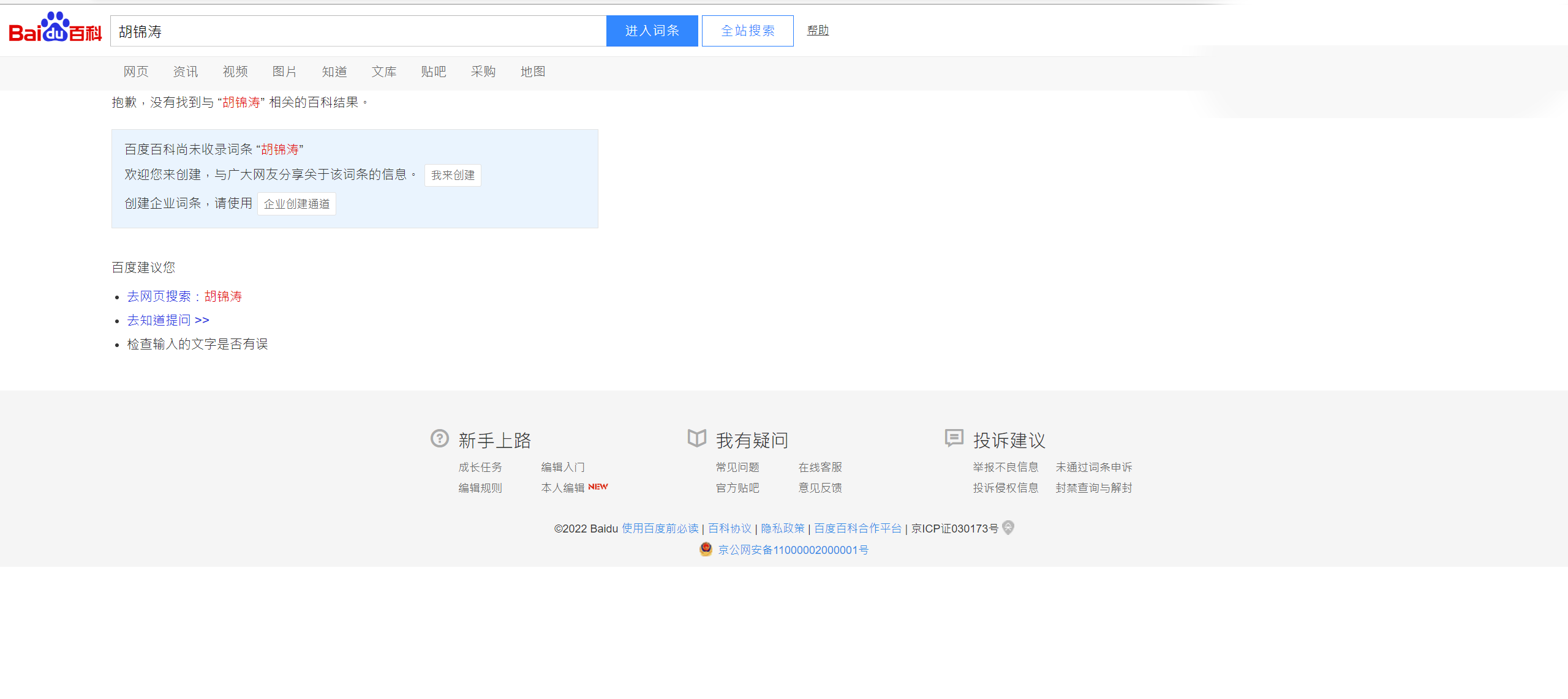
Task: Click the 全站搜索 button
Action: 748,31
